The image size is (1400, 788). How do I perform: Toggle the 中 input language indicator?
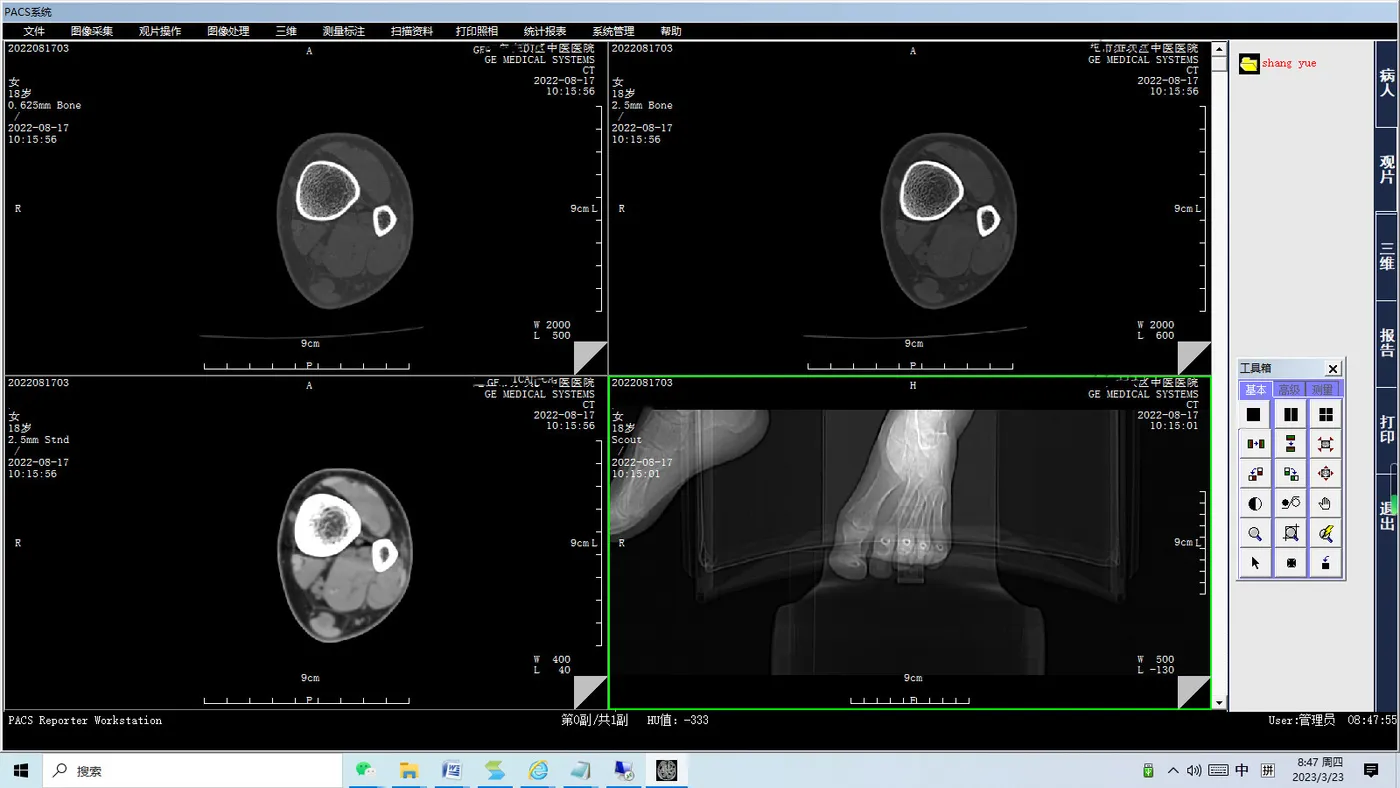[x=1242, y=771]
